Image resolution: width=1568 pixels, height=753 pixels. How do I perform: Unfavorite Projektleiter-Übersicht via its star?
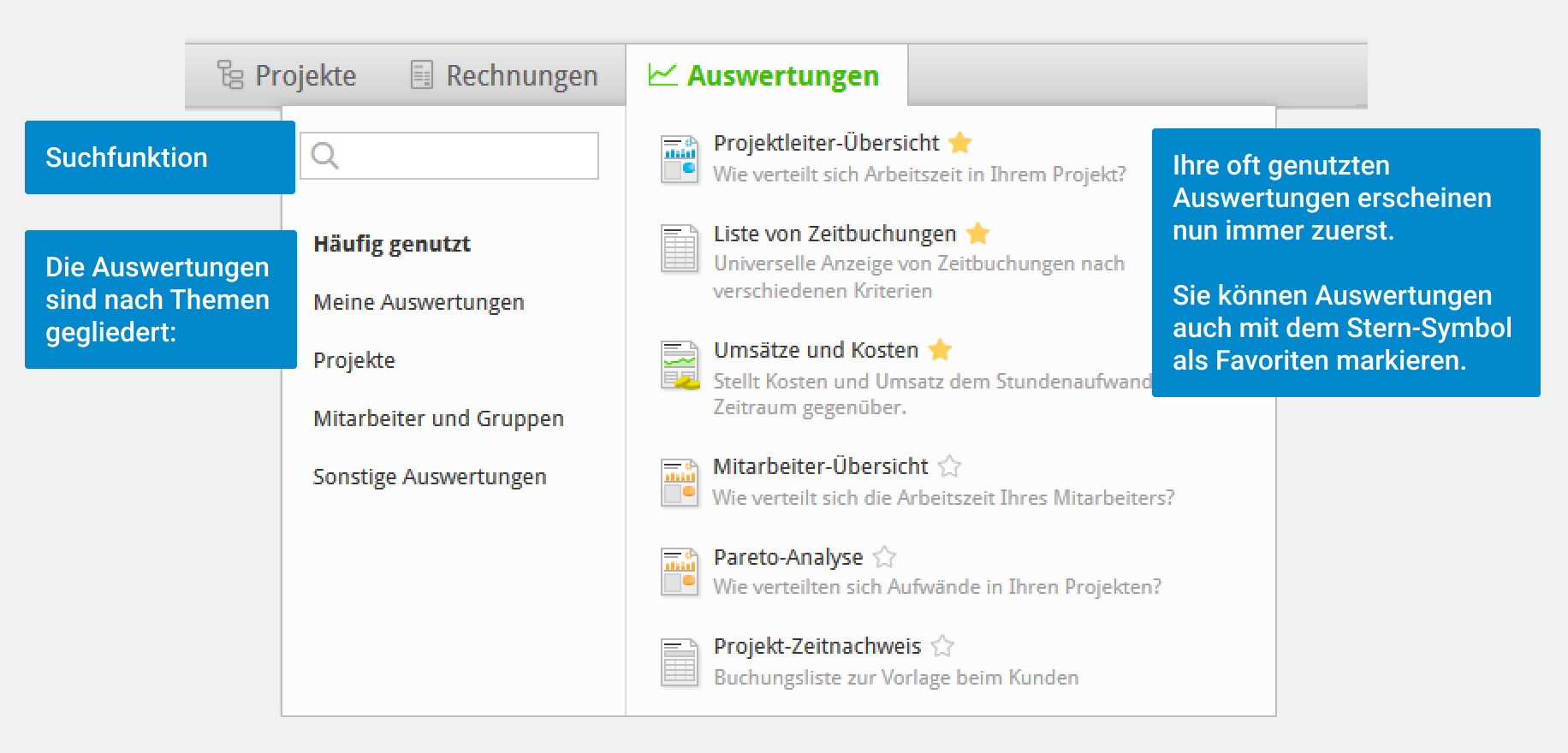pos(960,142)
